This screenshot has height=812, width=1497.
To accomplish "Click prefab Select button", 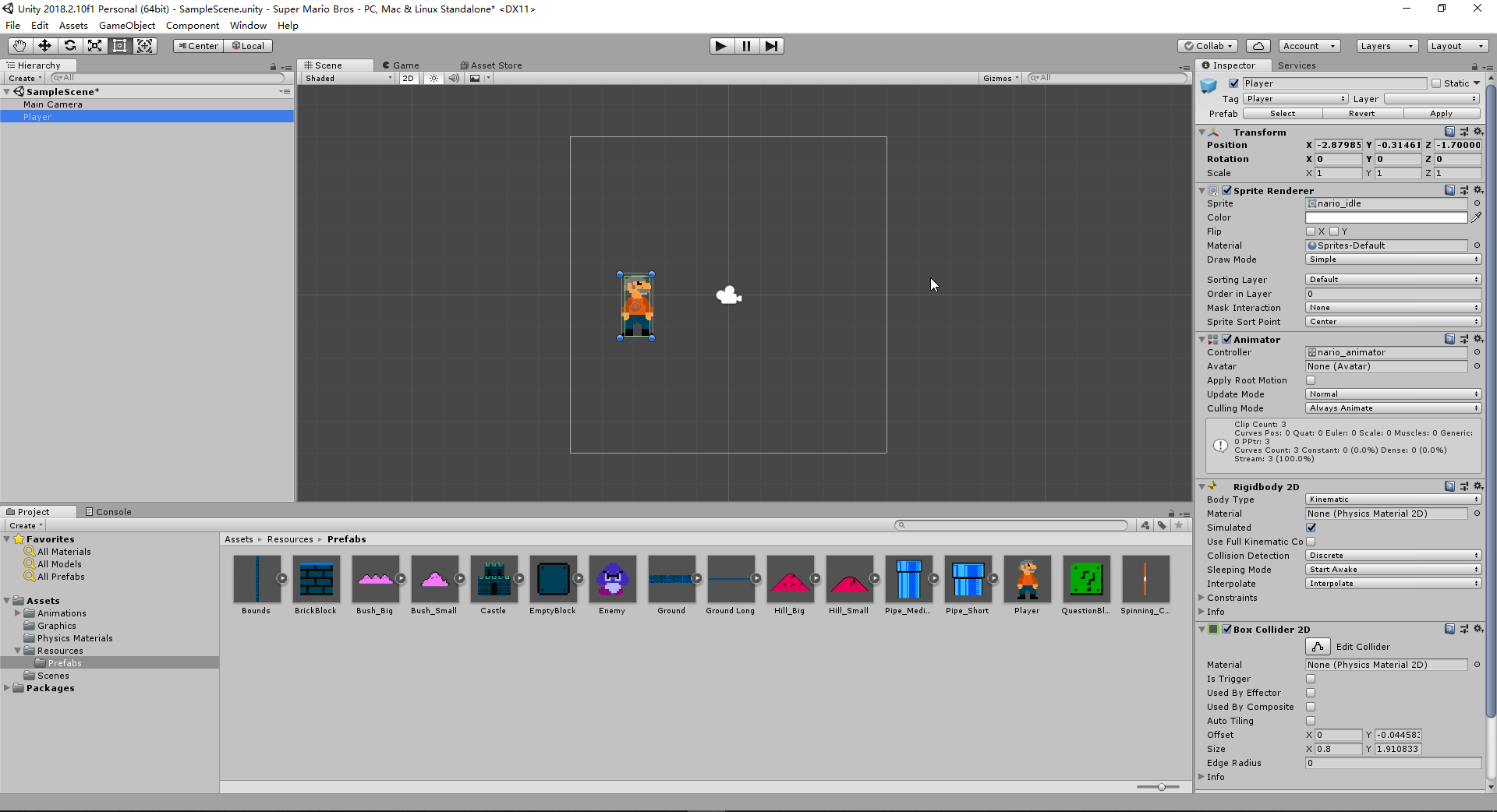I will (x=1283, y=114).
